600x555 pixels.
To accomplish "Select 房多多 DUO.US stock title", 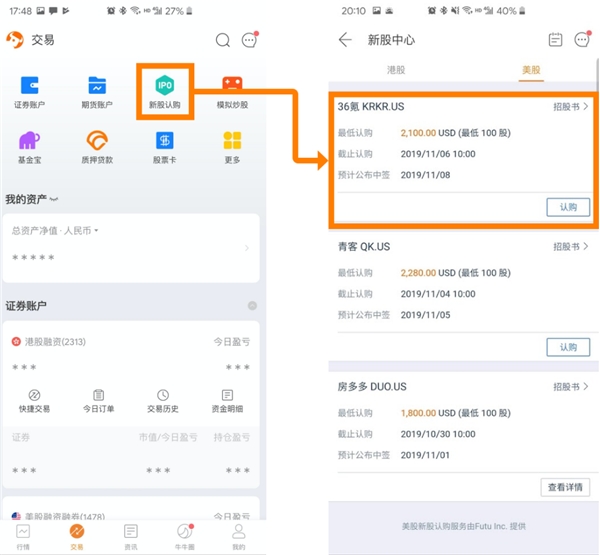I will [x=372, y=387].
